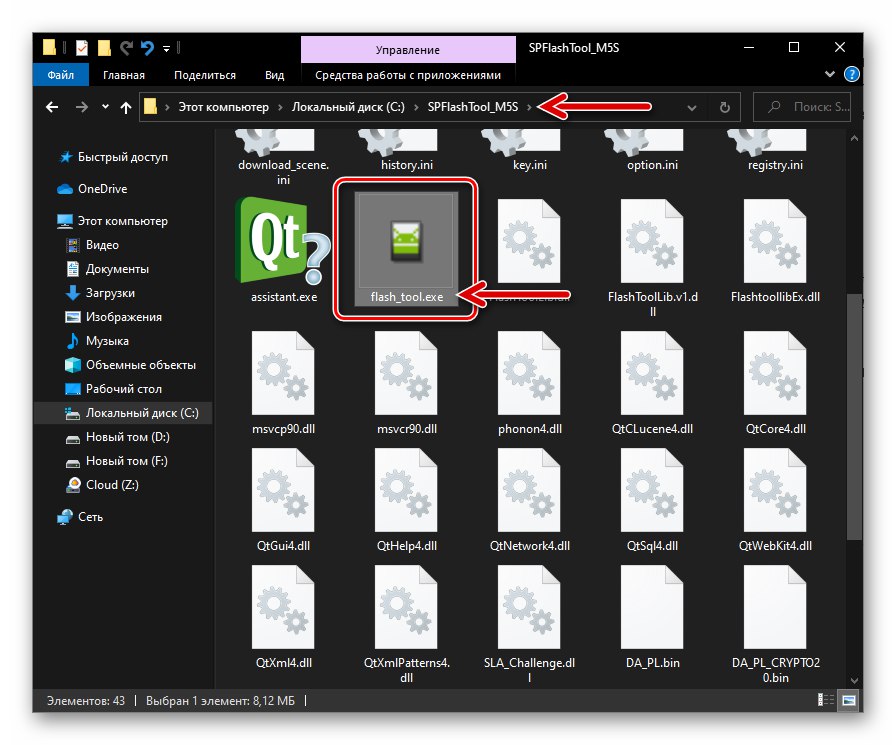Open Новый том (D:) drive
The width and height of the screenshot is (896, 745).
[x=118, y=436]
